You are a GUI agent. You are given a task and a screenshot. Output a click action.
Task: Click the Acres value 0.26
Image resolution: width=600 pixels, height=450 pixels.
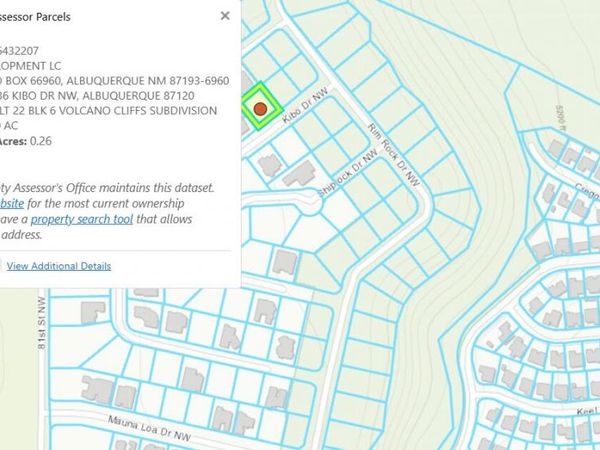[41, 142]
